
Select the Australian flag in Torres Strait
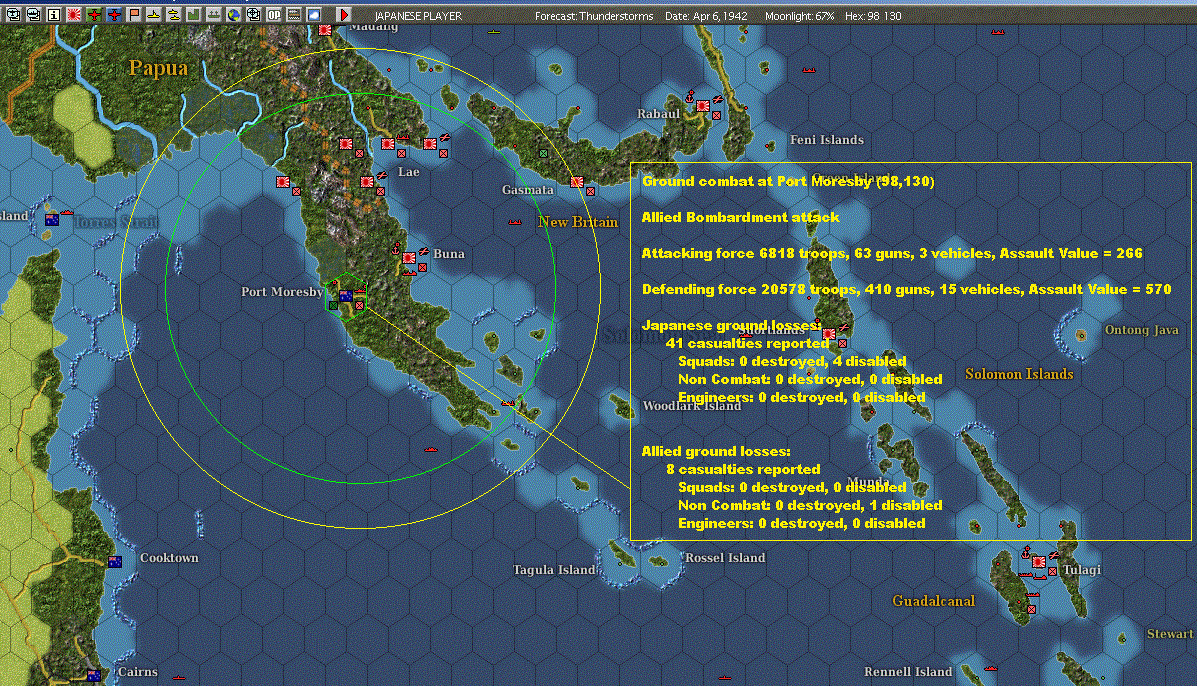[x=52, y=220]
